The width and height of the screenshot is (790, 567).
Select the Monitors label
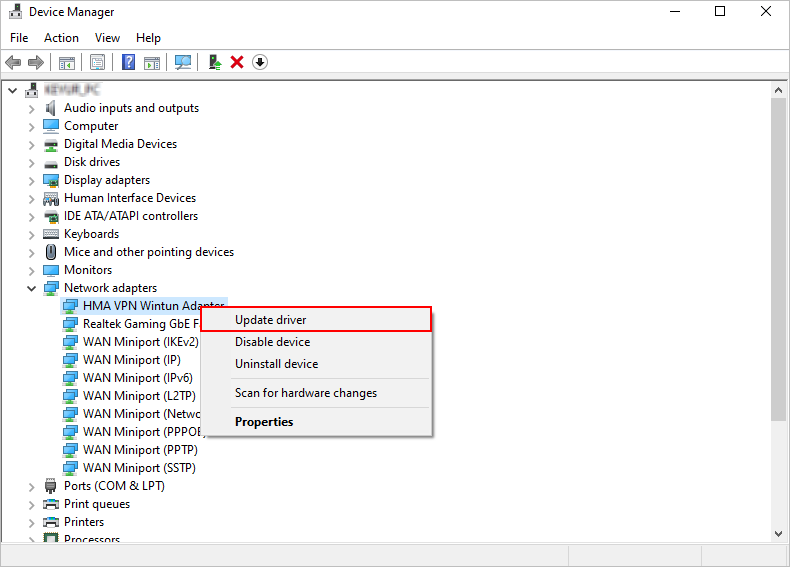coord(88,270)
